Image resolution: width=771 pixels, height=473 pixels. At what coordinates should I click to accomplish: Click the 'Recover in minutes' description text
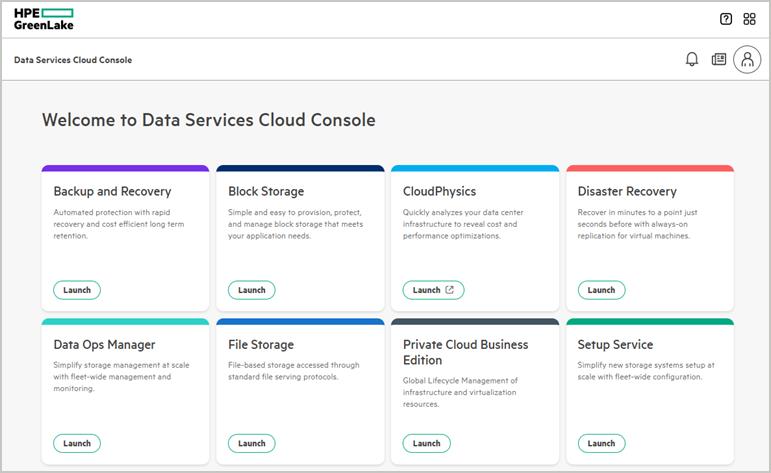[637, 224]
